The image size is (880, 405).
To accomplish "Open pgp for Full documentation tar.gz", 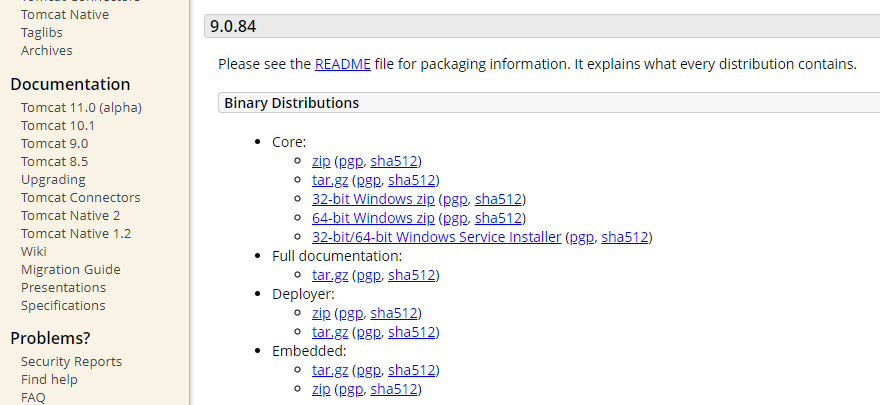I will (x=369, y=275).
